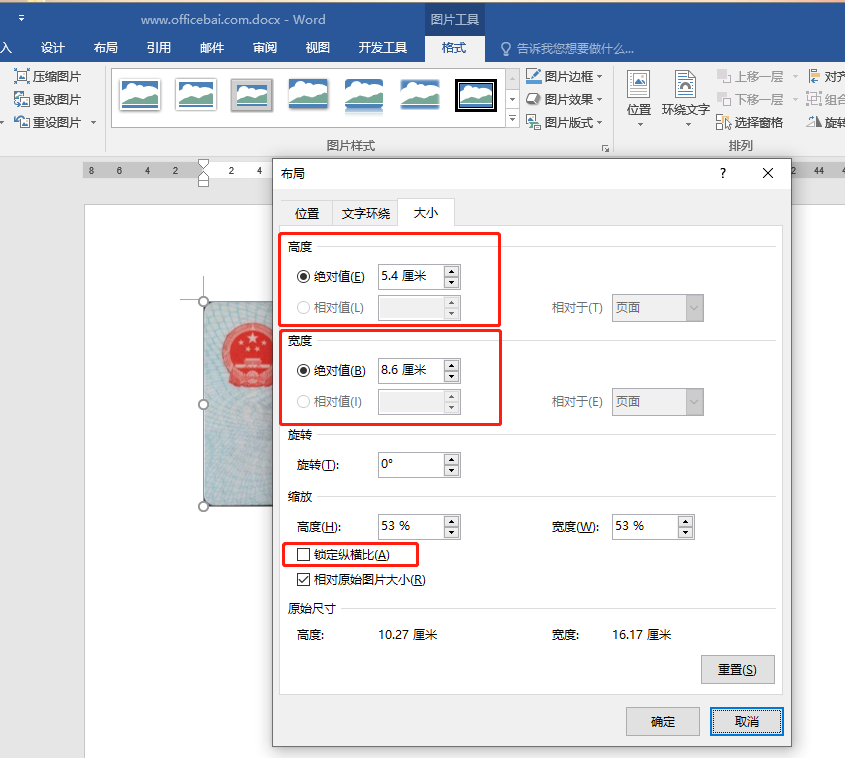Select the first picture style thumbnail
Screen dimensions: 845x758
click(x=139, y=94)
